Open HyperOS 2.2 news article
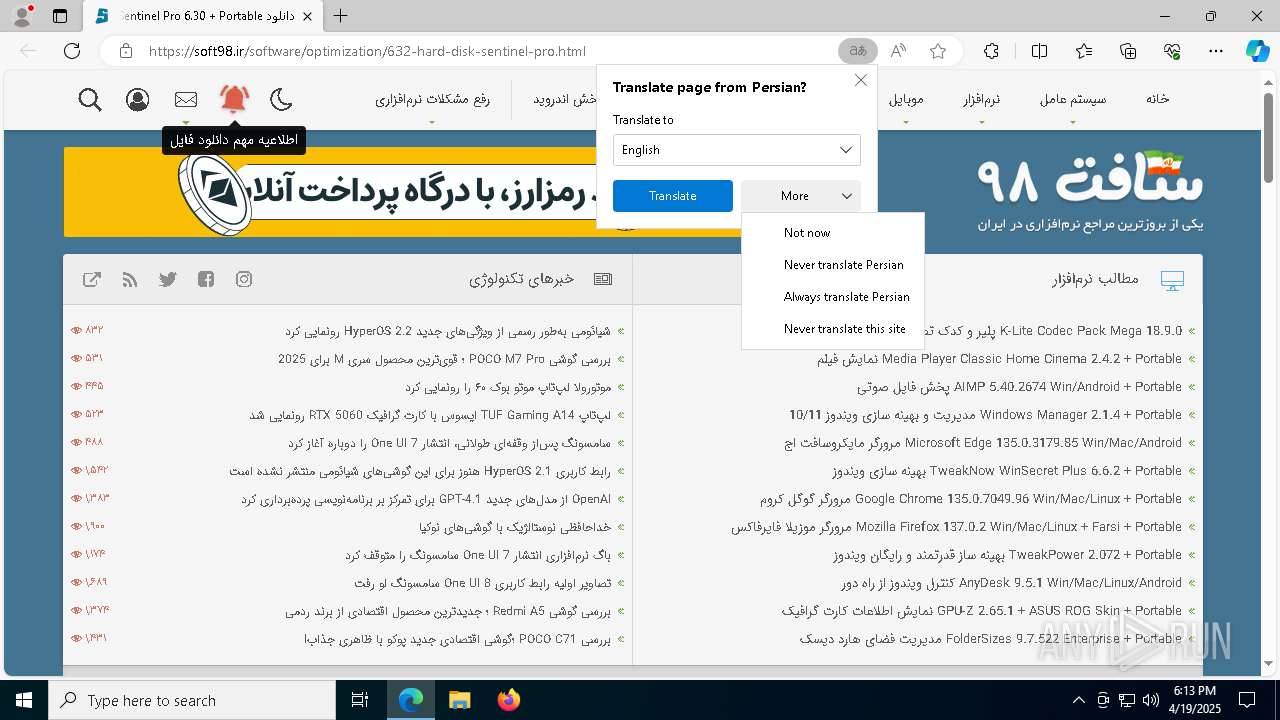 (x=447, y=330)
